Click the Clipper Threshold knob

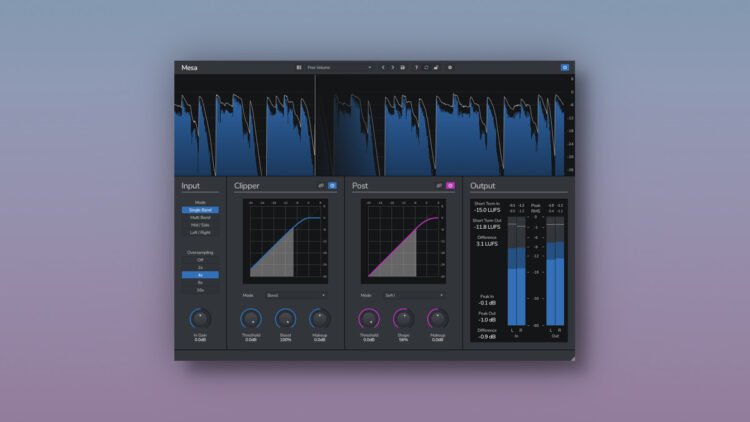click(251, 319)
